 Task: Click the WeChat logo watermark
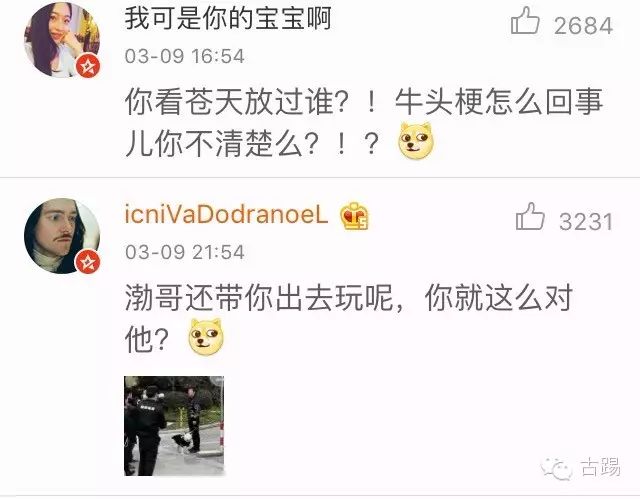tap(556, 468)
